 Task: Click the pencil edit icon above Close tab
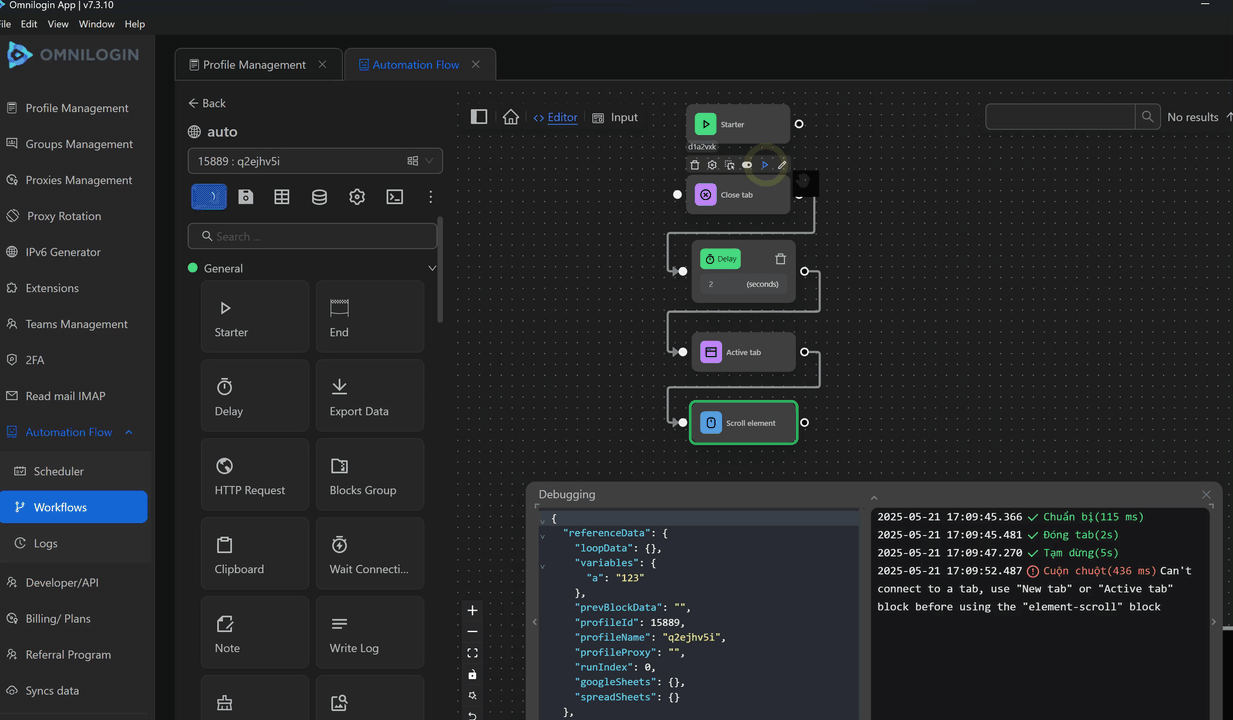[782, 165]
